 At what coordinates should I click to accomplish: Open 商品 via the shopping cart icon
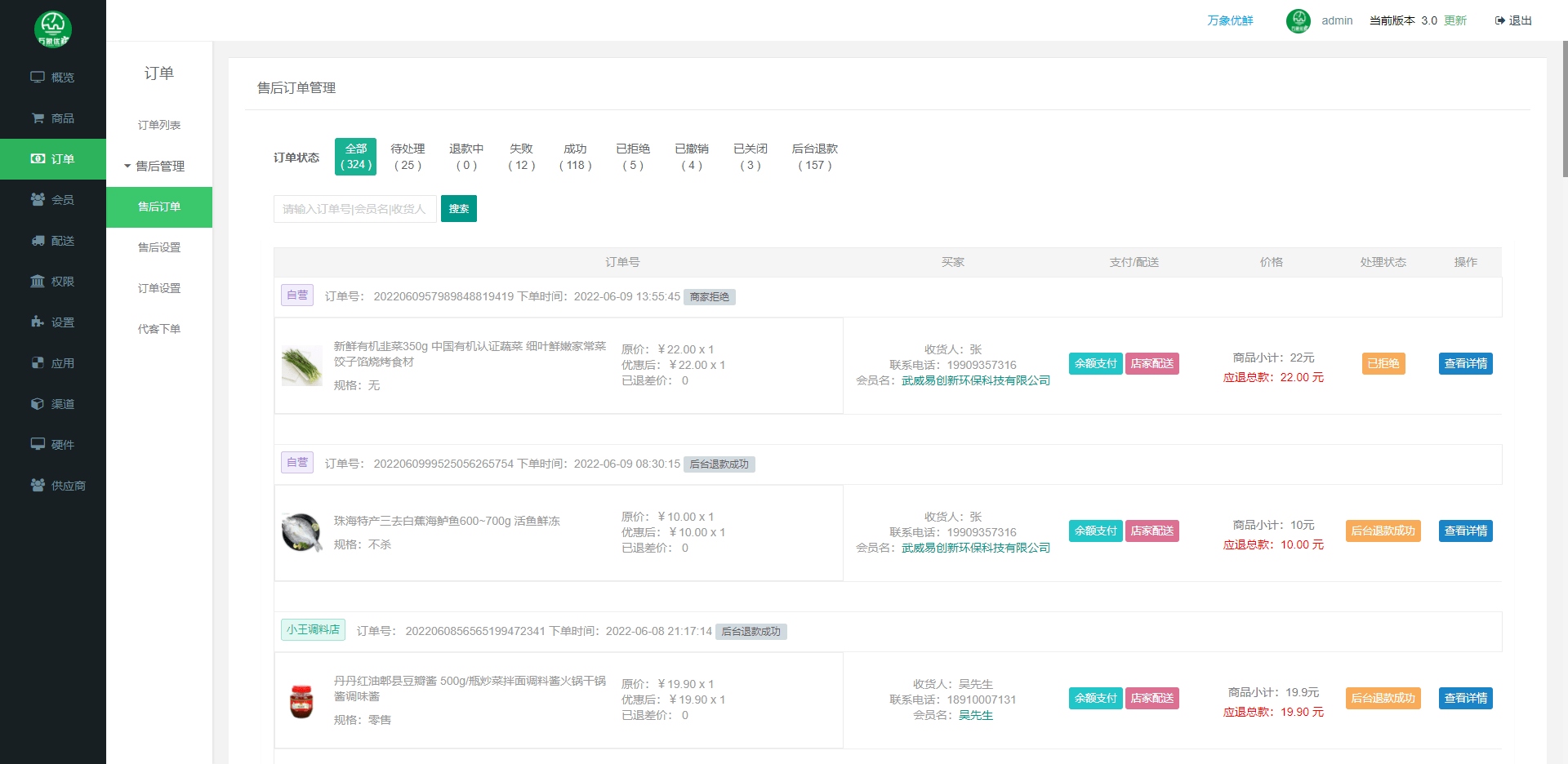coord(38,118)
